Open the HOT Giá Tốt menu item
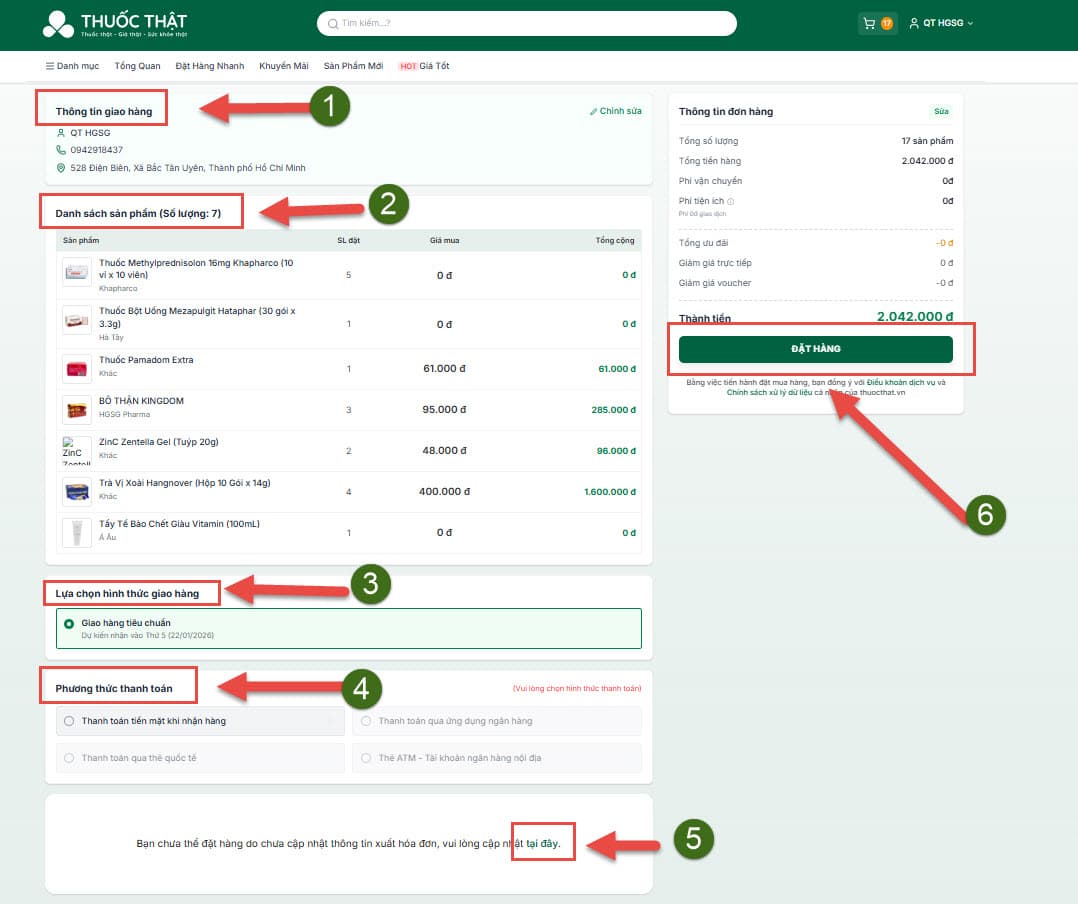Screen dimensions: 1078x904 click(x=424, y=66)
